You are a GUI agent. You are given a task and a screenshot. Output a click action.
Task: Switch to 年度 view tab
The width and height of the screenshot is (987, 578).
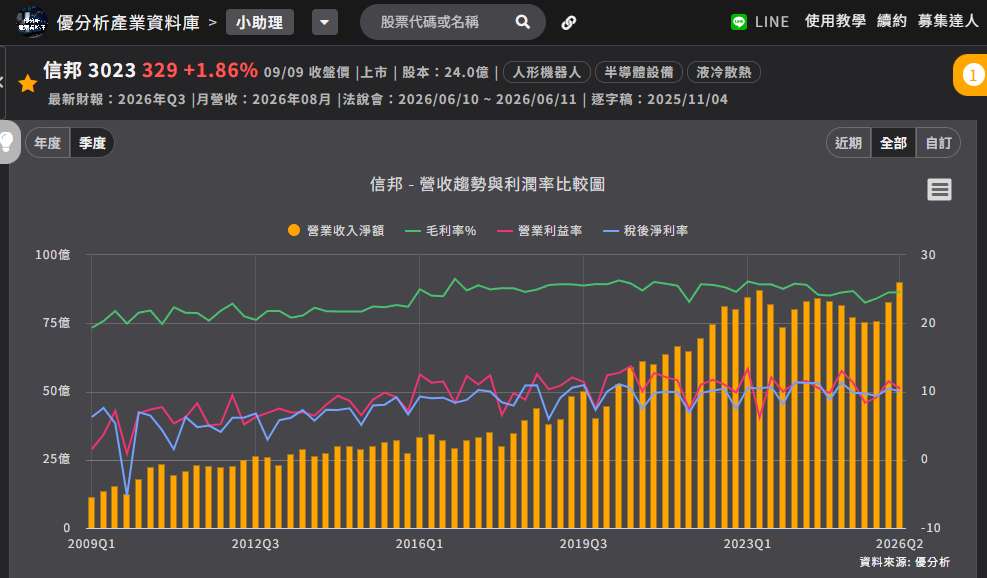(48, 143)
